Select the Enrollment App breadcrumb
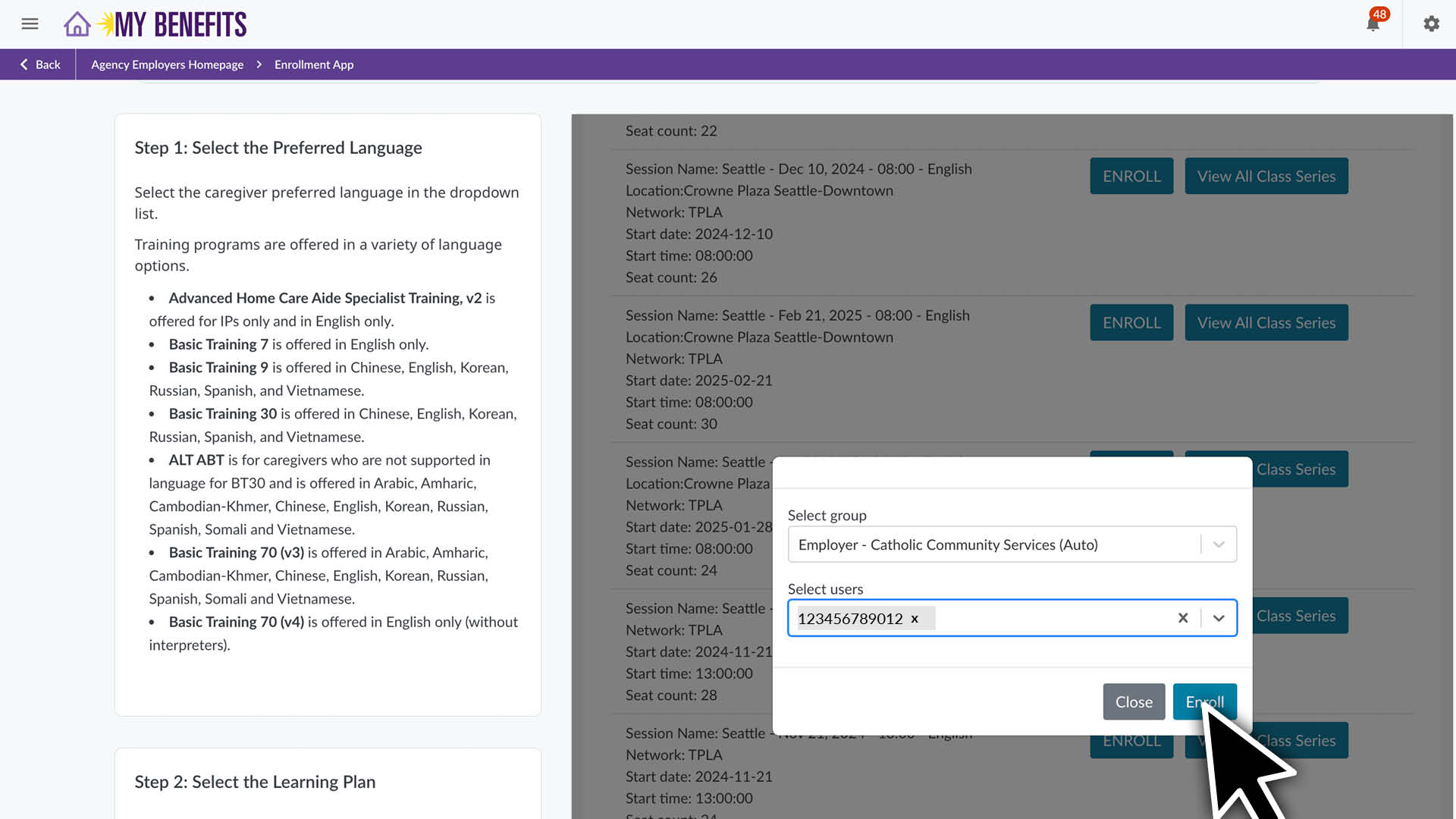 click(x=314, y=64)
